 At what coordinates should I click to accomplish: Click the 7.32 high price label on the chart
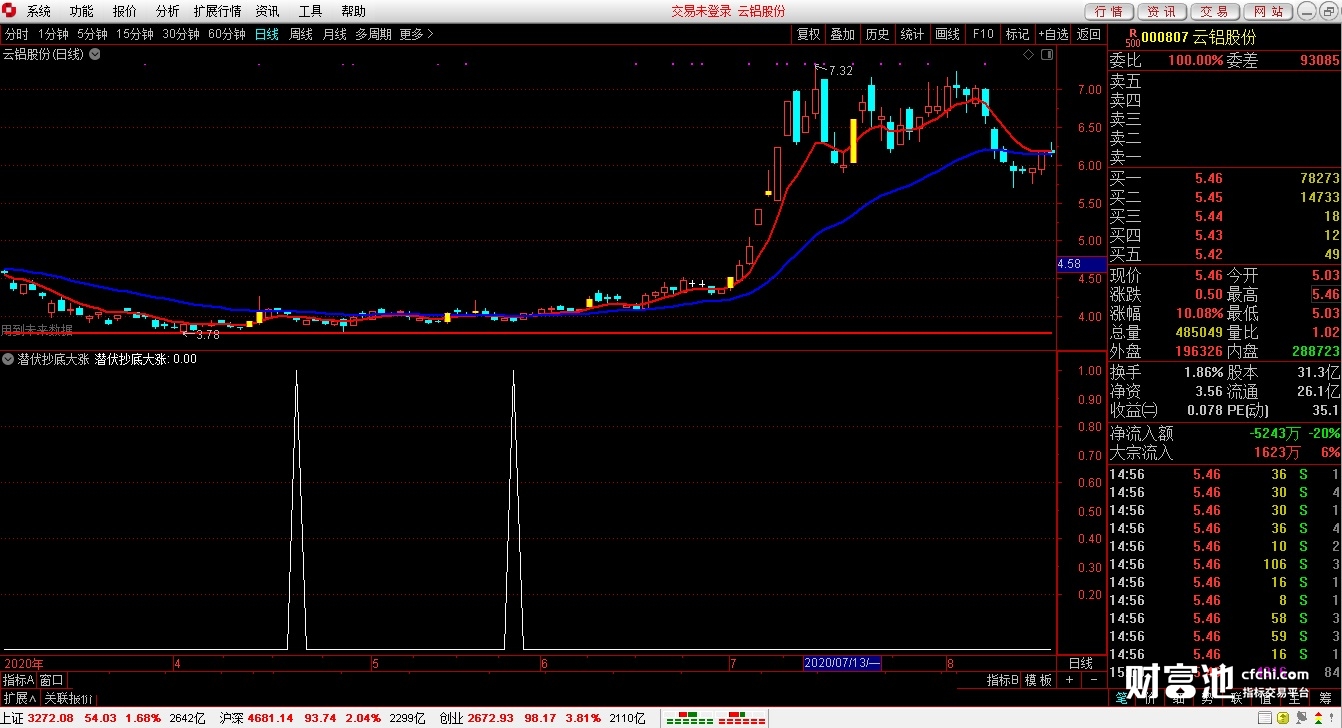coord(840,71)
